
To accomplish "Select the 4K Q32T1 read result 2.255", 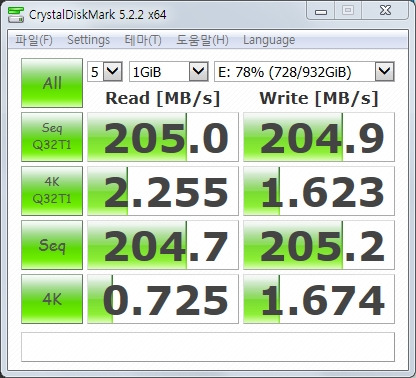I will coord(163,191).
